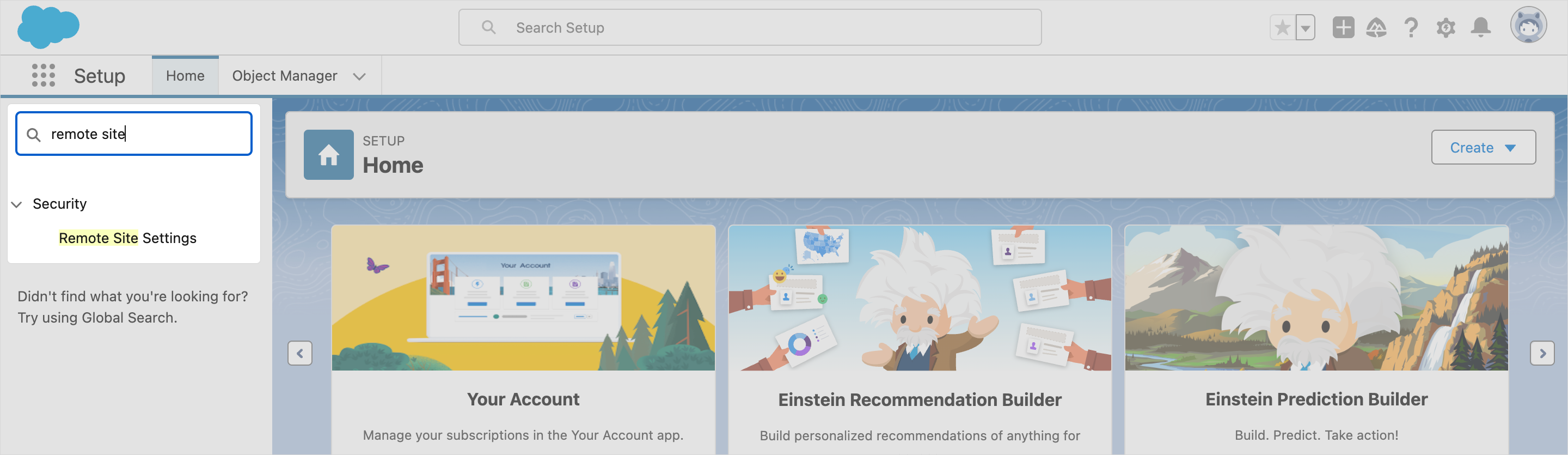Screen dimensions: 1568x455
Task: Click the Favorites star icon
Action: click(1282, 27)
